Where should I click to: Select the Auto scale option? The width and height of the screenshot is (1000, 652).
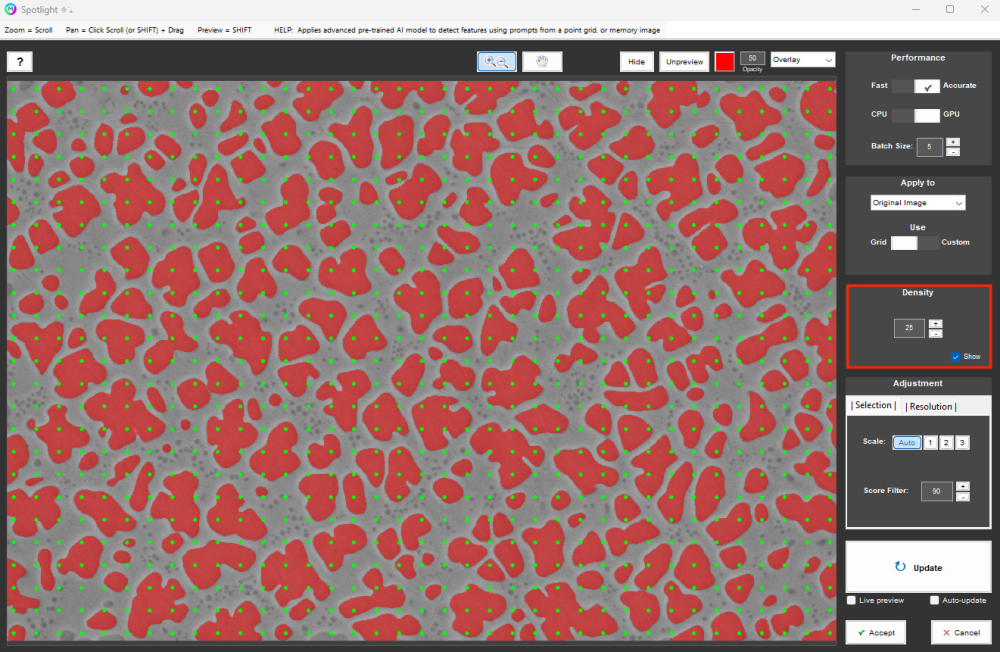[x=906, y=442]
